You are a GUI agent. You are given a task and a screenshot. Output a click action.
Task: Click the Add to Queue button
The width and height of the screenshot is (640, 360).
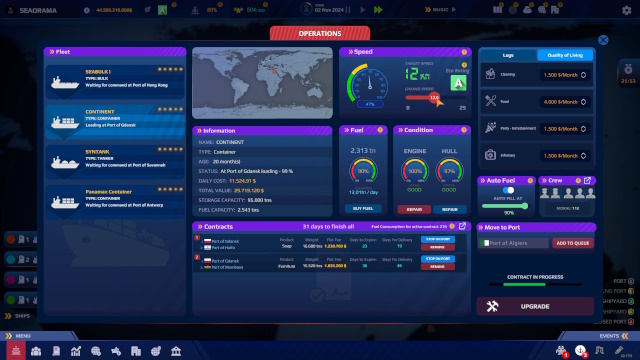point(573,243)
